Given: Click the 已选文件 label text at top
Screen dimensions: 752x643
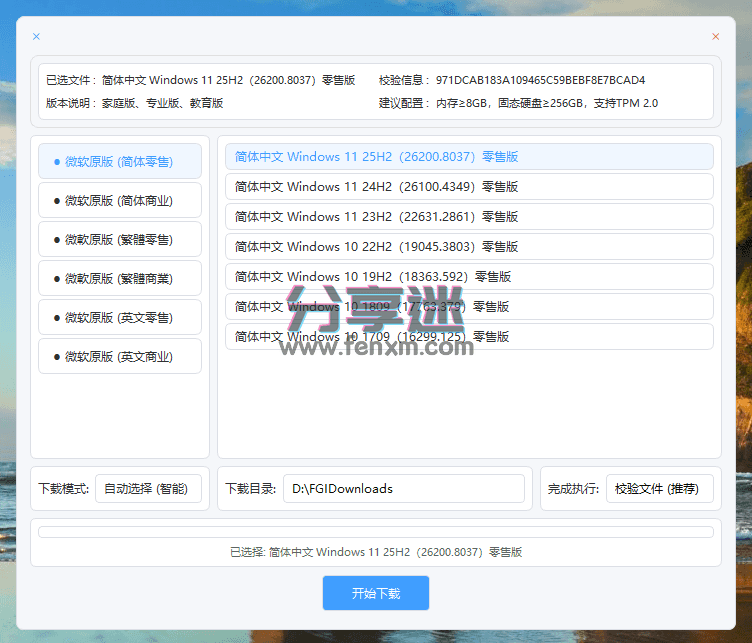Looking at the screenshot, I should click(71, 80).
